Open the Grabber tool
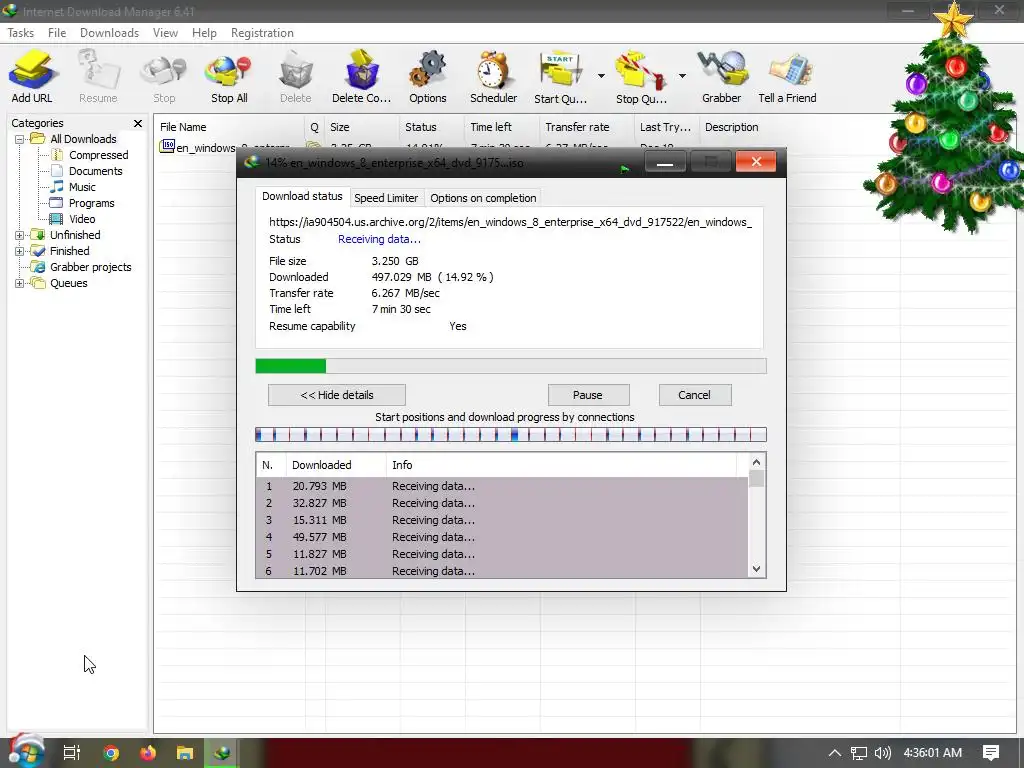This screenshot has width=1024, height=768. pyautogui.click(x=721, y=76)
